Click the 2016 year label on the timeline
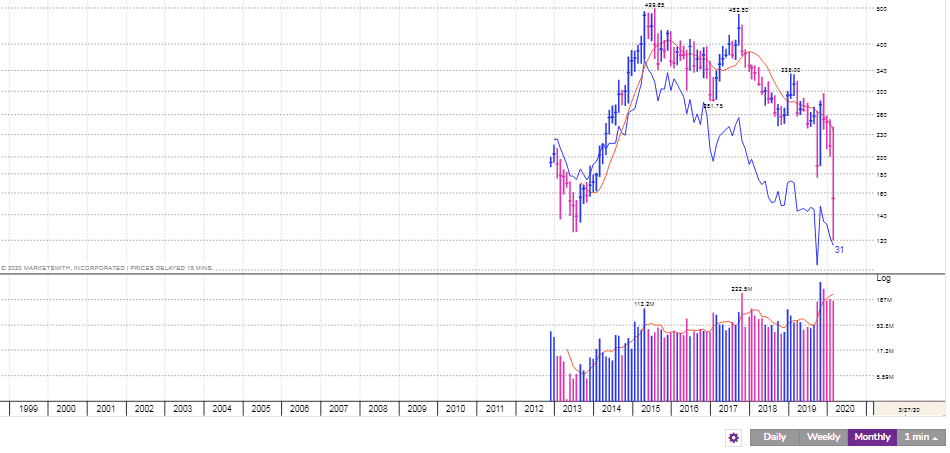The image size is (950, 453). tap(689, 409)
